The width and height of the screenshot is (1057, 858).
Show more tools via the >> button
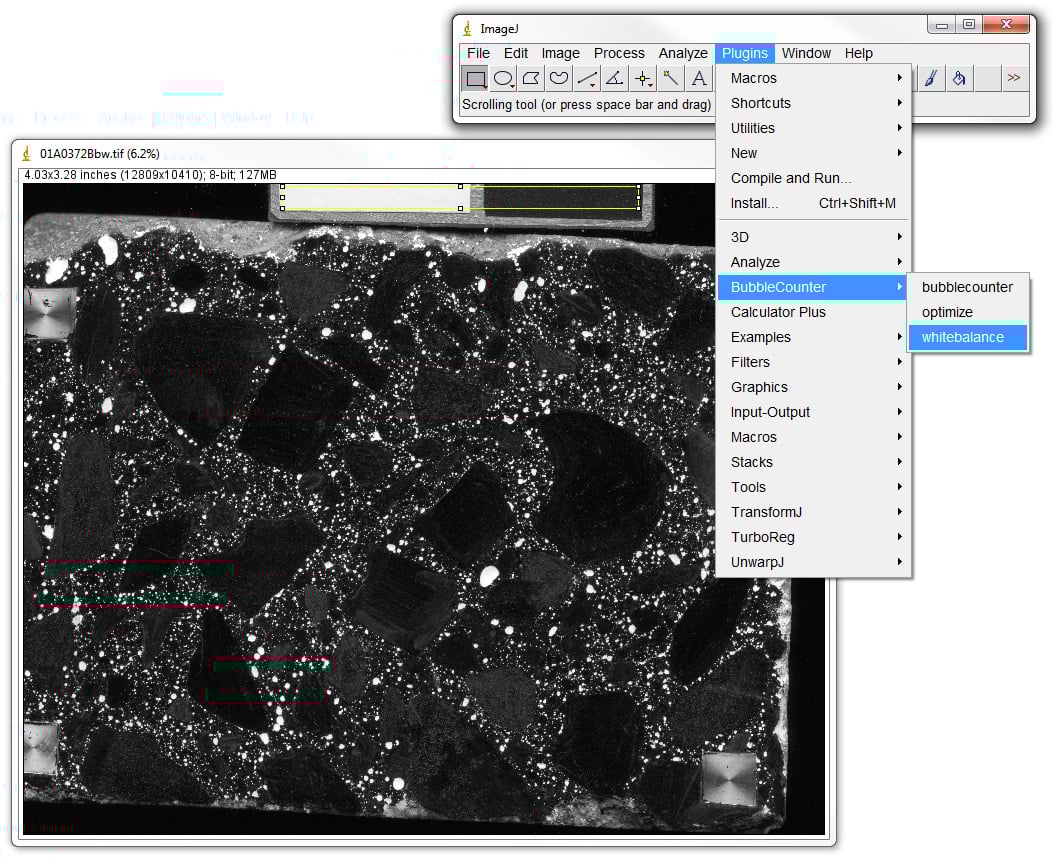point(1014,78)
